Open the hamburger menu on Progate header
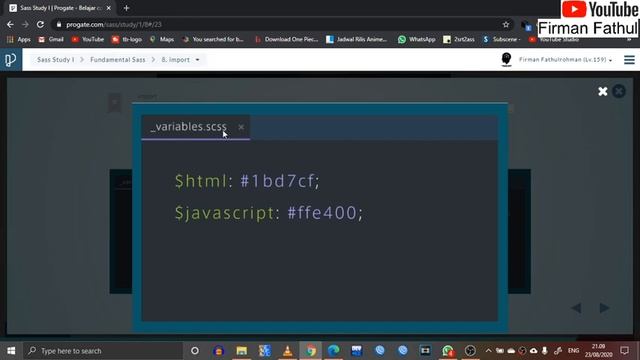Screen dimensions: 640x360 click(x=629, y=60)
